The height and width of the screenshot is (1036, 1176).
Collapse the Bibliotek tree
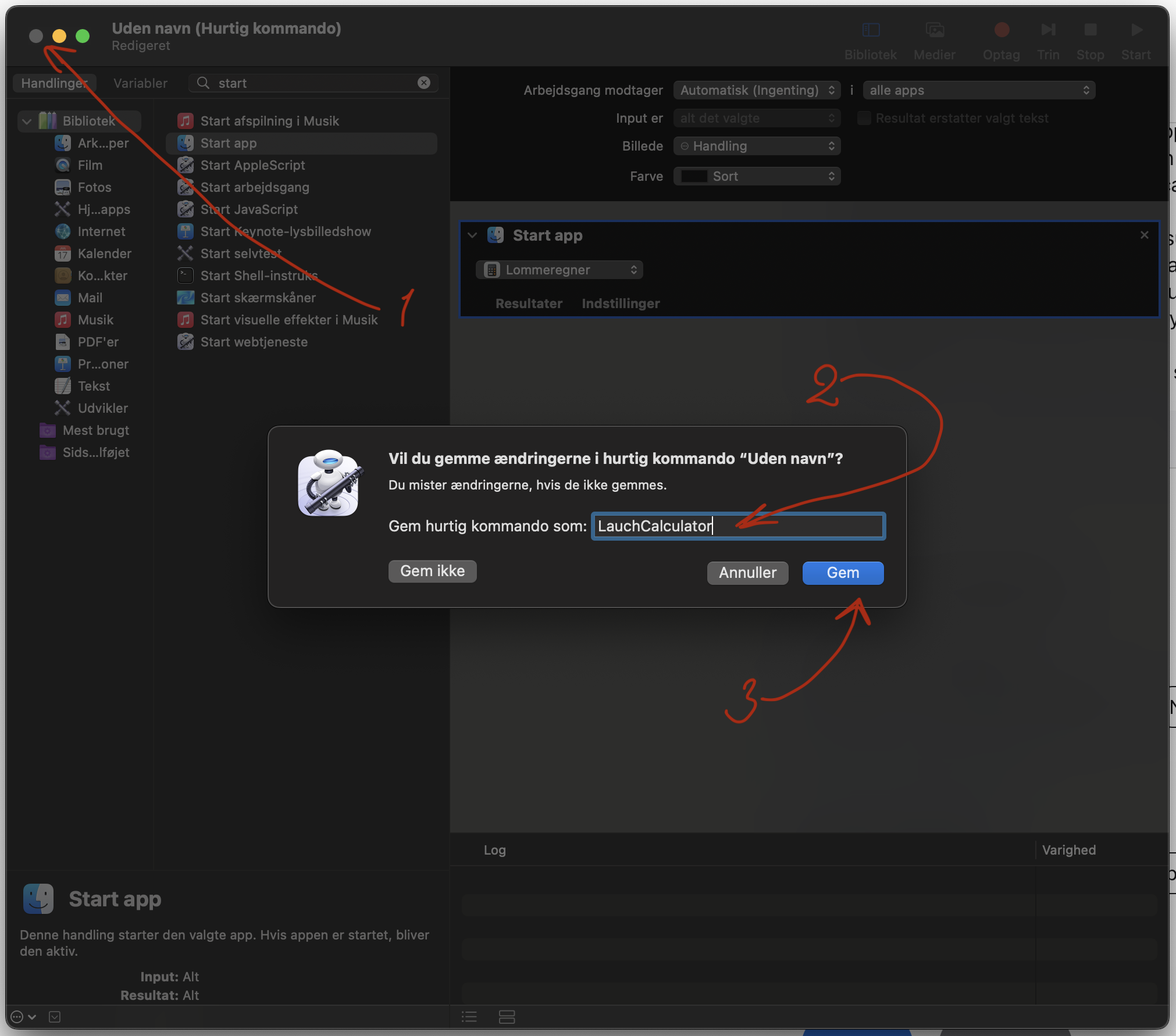coord(27,121)
